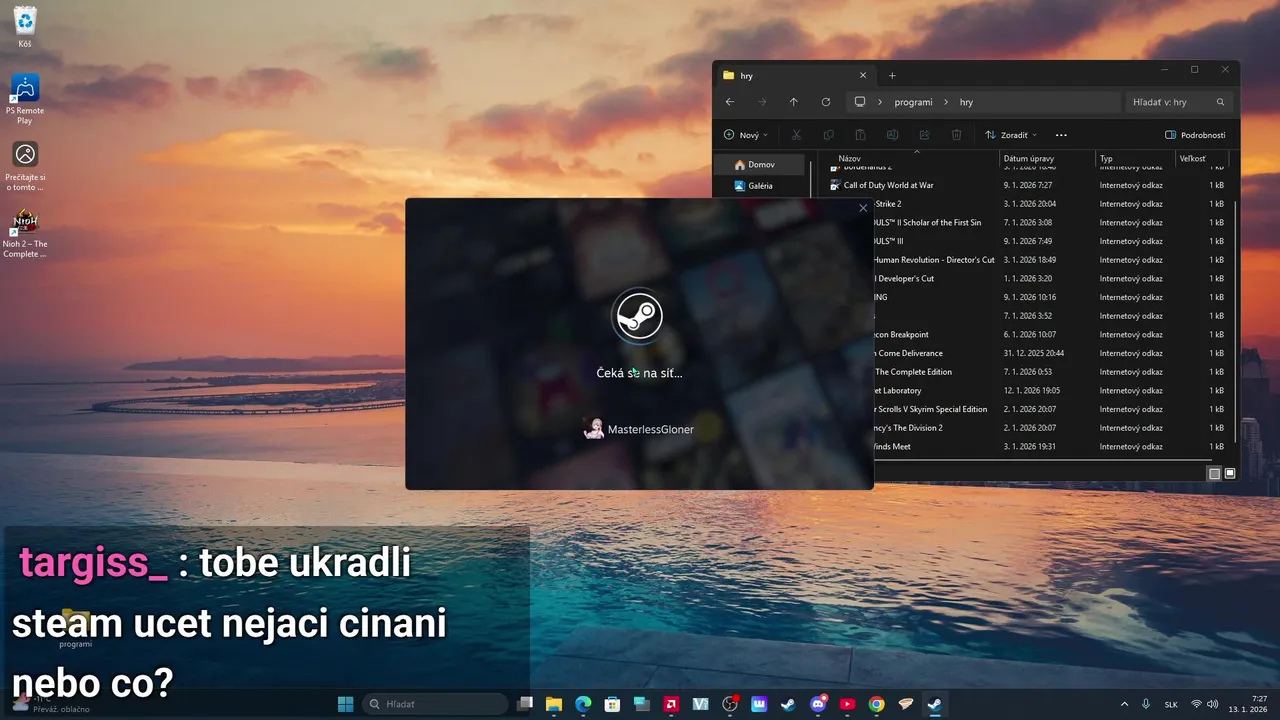The width and height of the screenshot is (1280, 720).
Task: Close the Steam waiting-for-network dialog
Action: coord(863,208)
